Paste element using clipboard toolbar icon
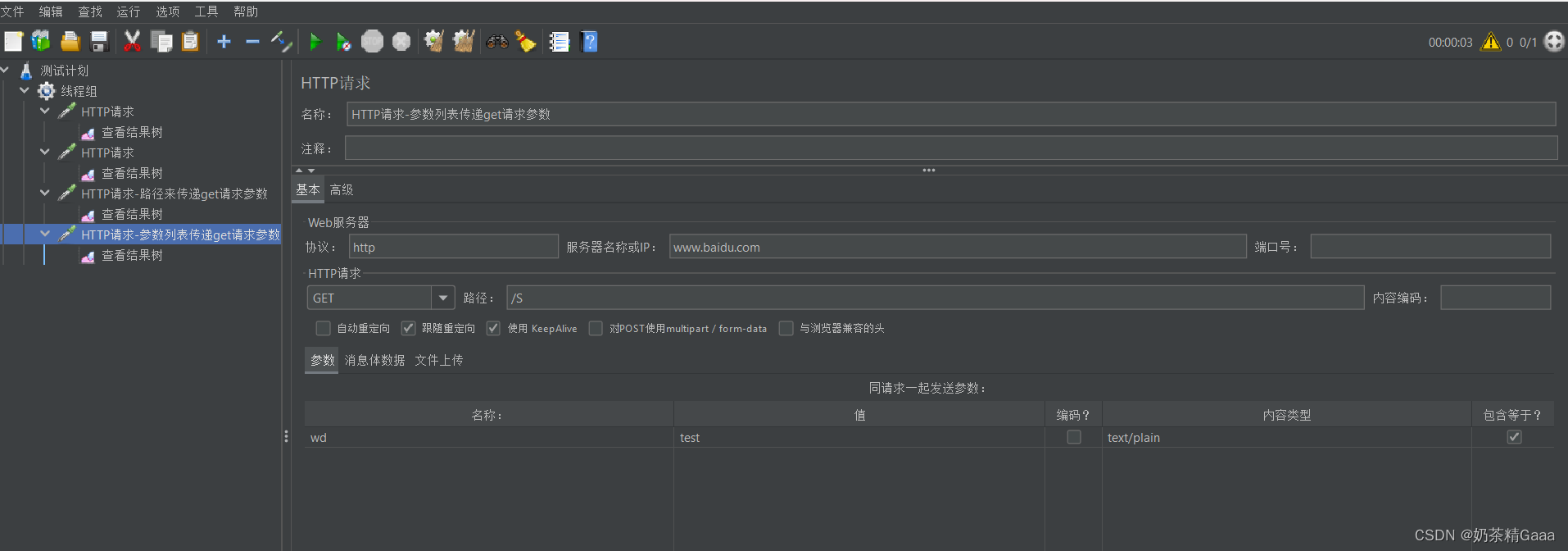Viewport: 1568px width, 551px height. coord(190,41)
